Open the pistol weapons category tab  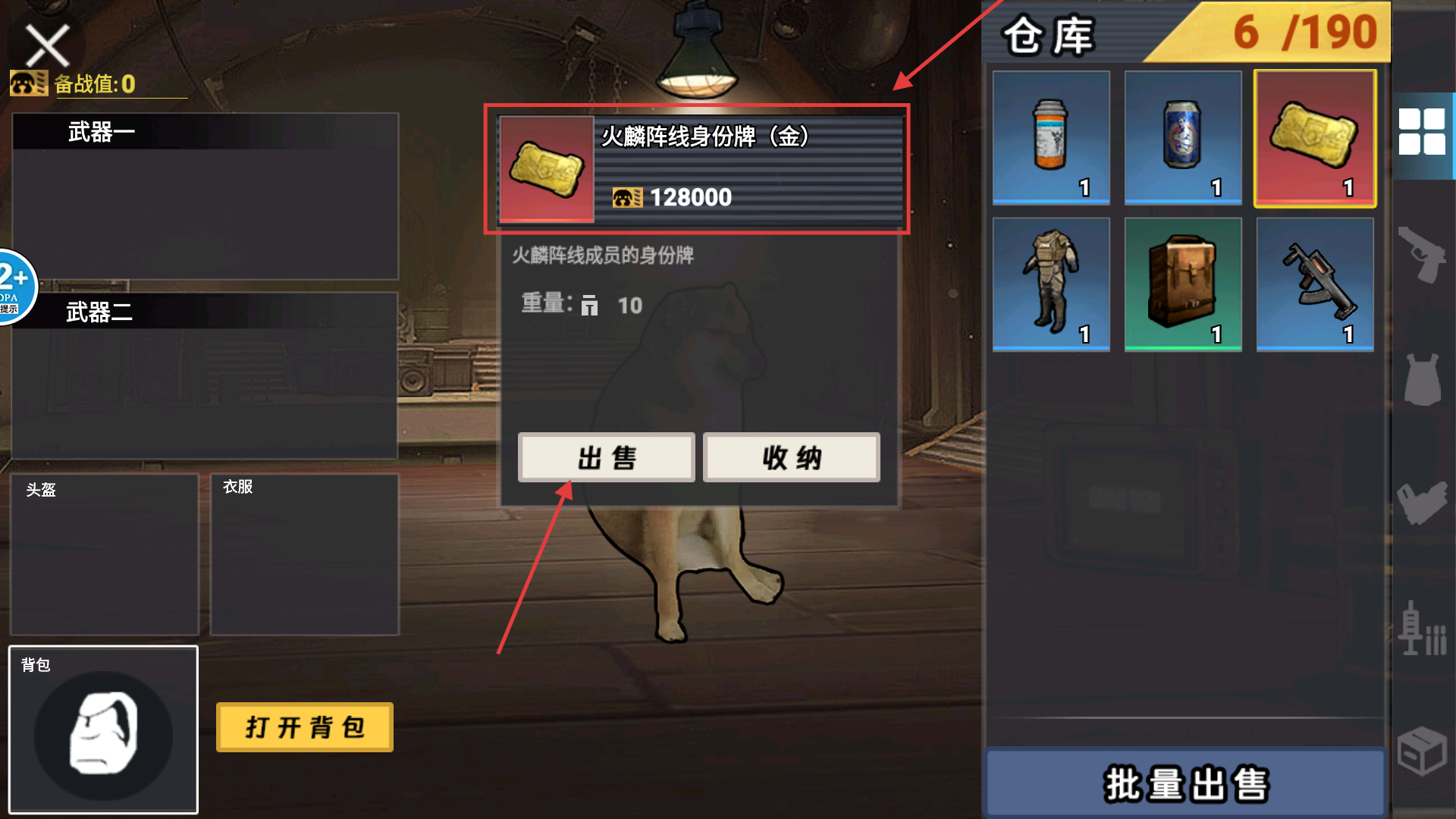coord(1423,254)
